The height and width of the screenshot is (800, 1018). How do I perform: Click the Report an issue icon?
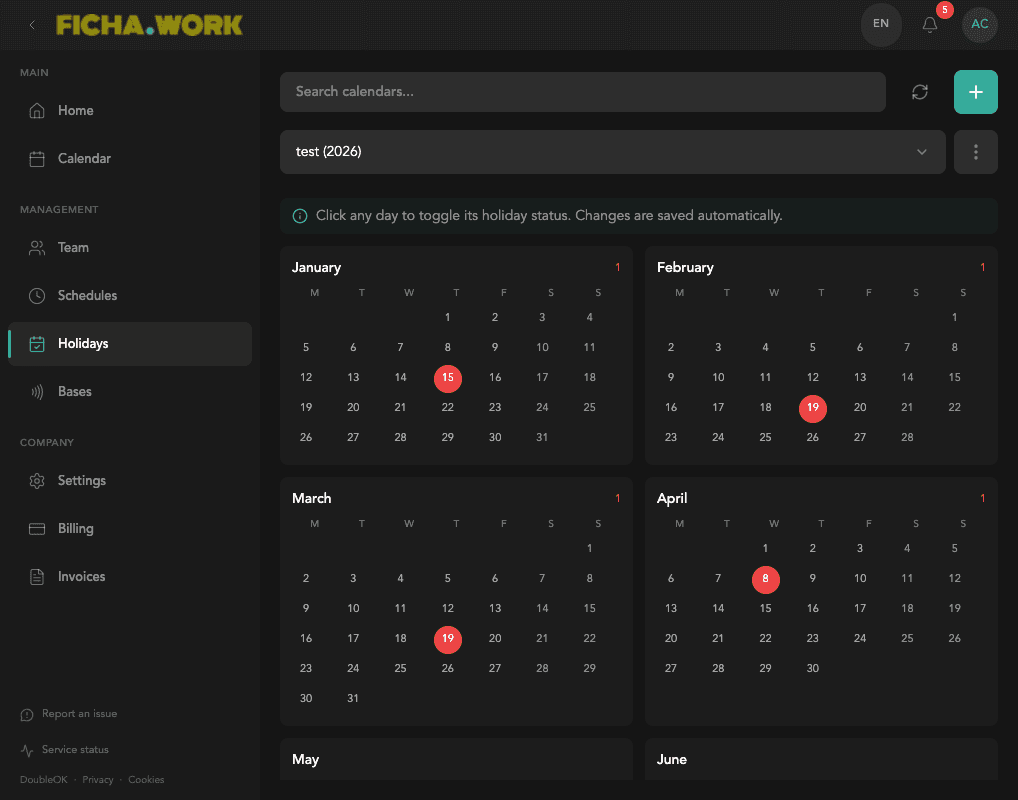[x=27, y=714]
